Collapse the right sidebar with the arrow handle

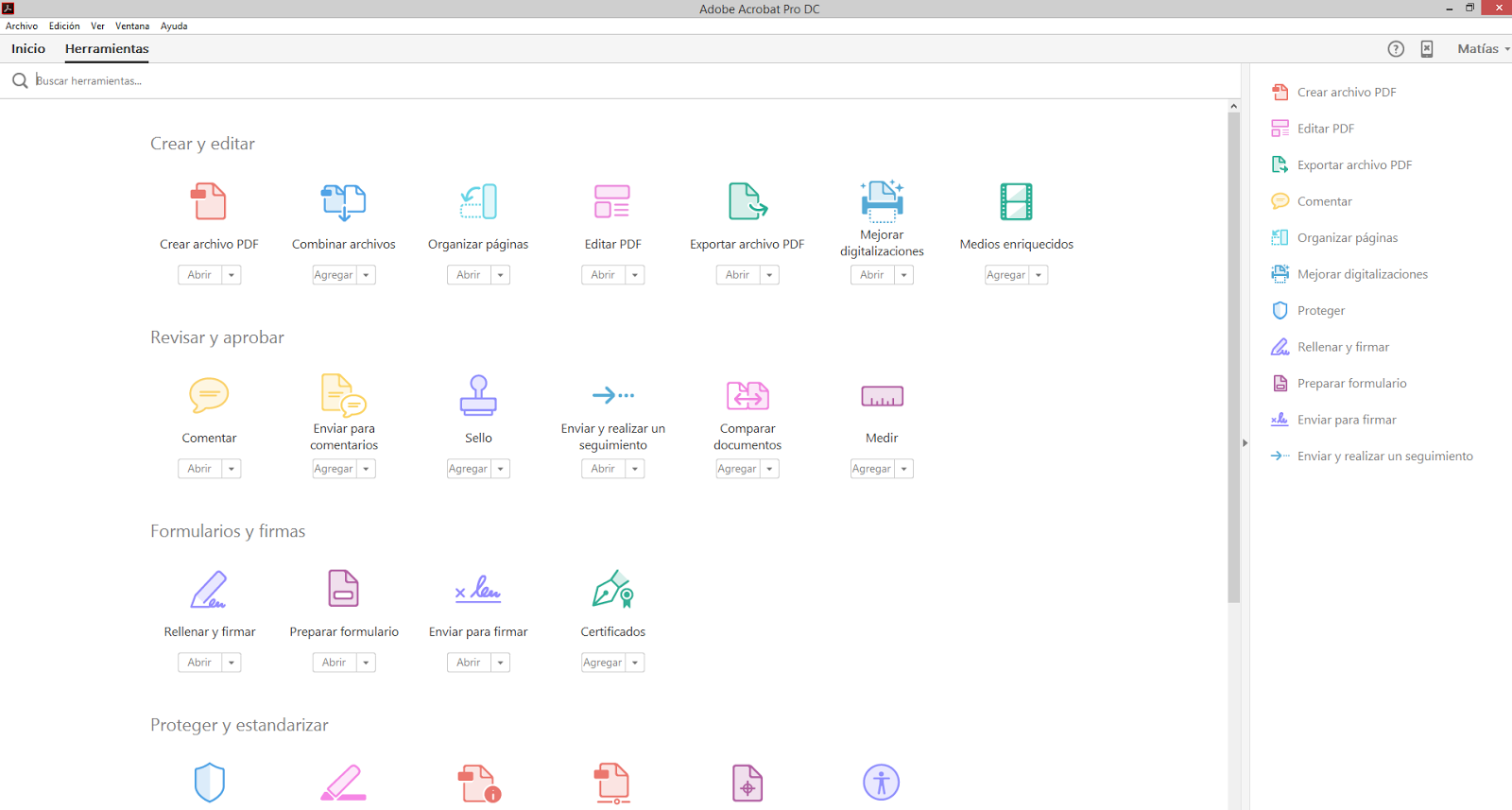pyautogui.click(x=1245, y=442)
